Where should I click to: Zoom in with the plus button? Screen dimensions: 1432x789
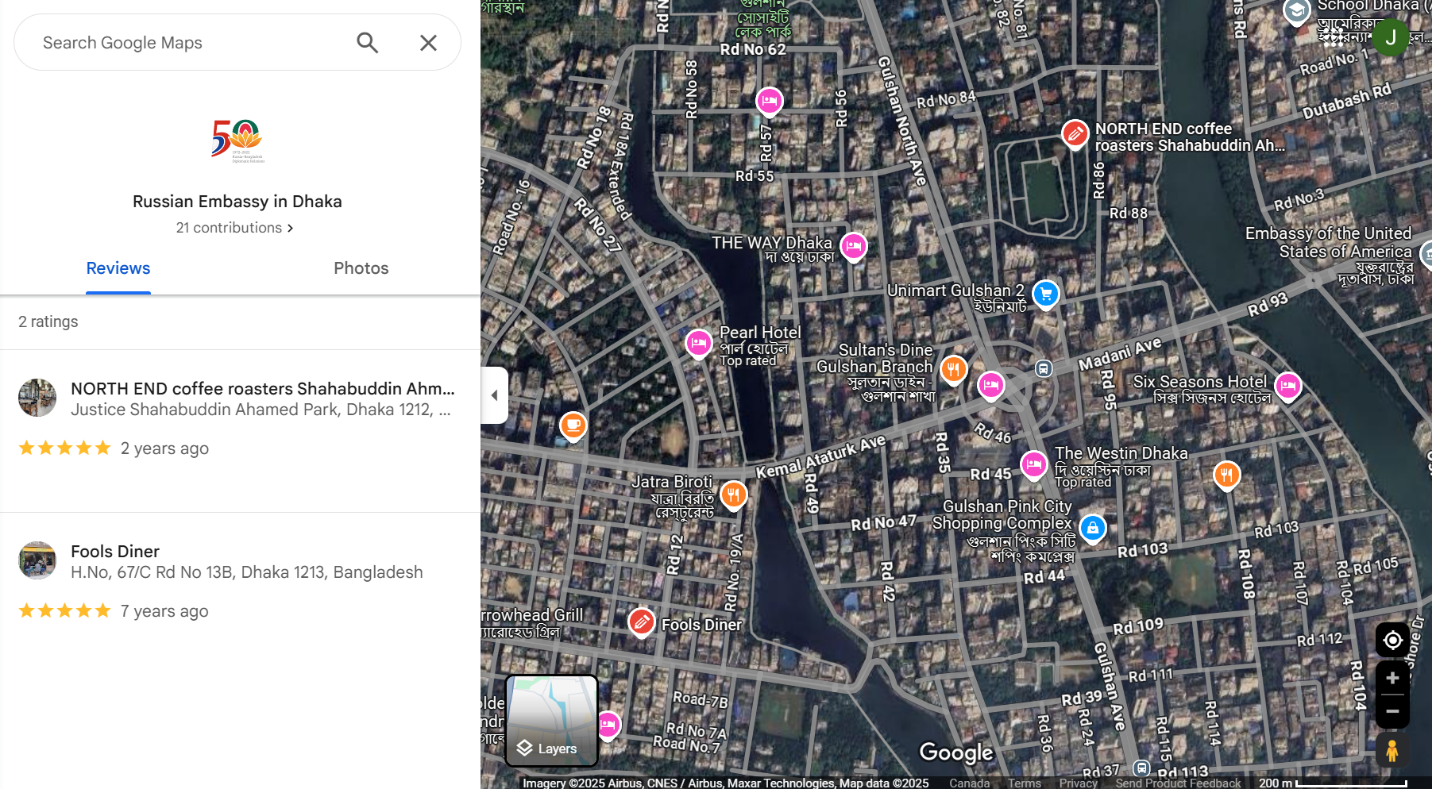(1392, 678)
